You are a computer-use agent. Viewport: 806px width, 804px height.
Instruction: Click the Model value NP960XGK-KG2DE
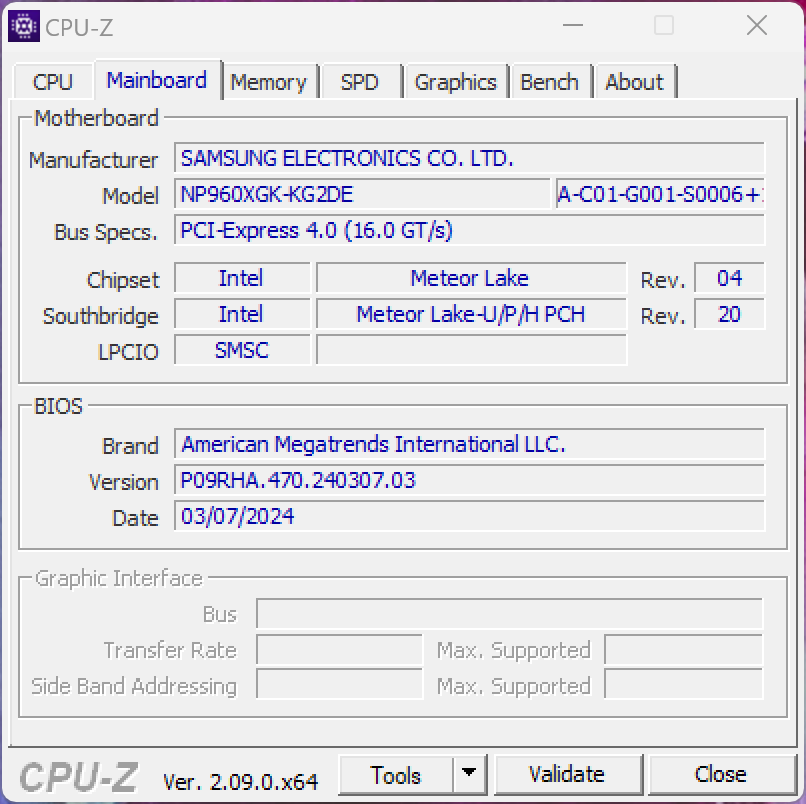tap(362, 194)
